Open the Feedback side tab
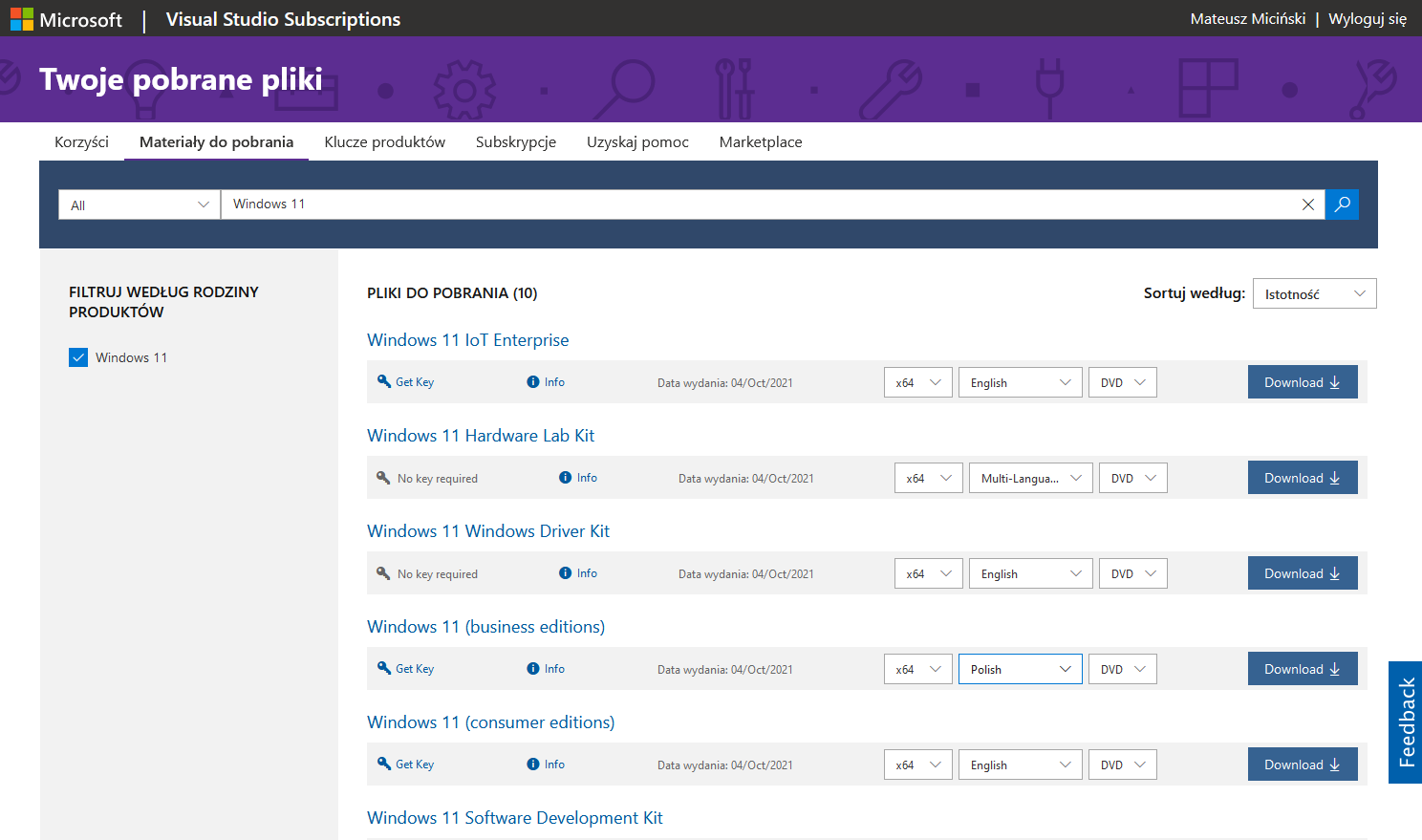 pyautogui.click(x=1406, y=722)
